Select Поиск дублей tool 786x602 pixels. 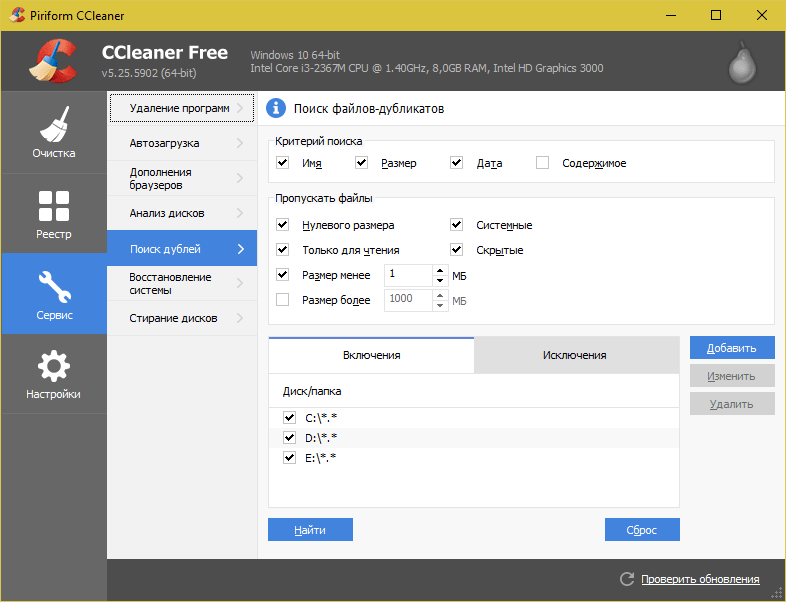point(182,248)
